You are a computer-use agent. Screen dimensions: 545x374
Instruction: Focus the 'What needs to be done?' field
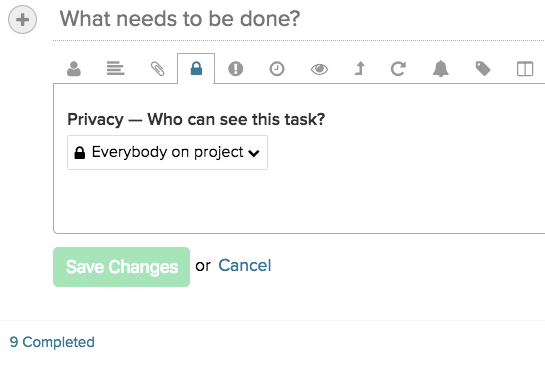point(299,19)
